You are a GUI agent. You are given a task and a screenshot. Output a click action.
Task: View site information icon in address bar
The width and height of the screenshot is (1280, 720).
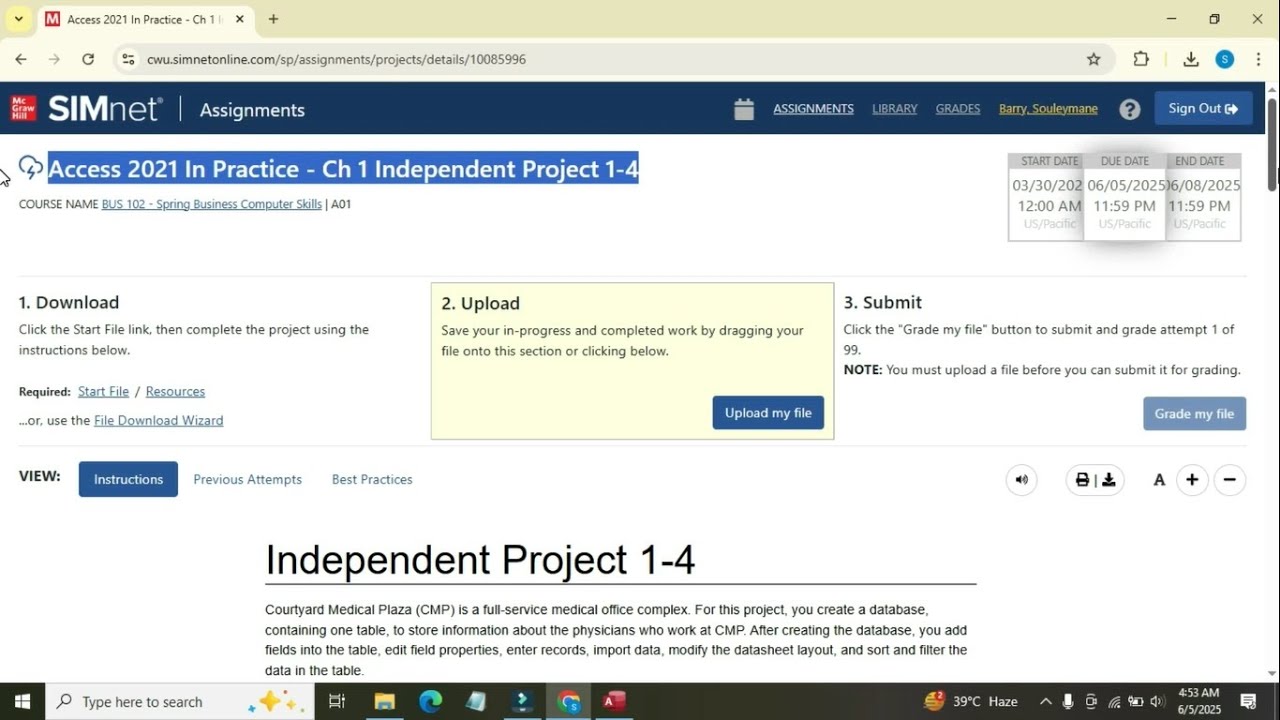(x=128, y=59)
